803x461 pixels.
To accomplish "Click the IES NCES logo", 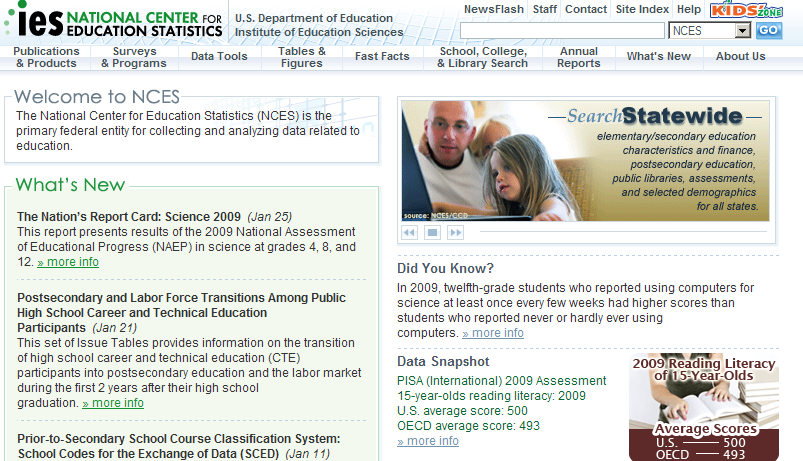I will coord(114,21).
